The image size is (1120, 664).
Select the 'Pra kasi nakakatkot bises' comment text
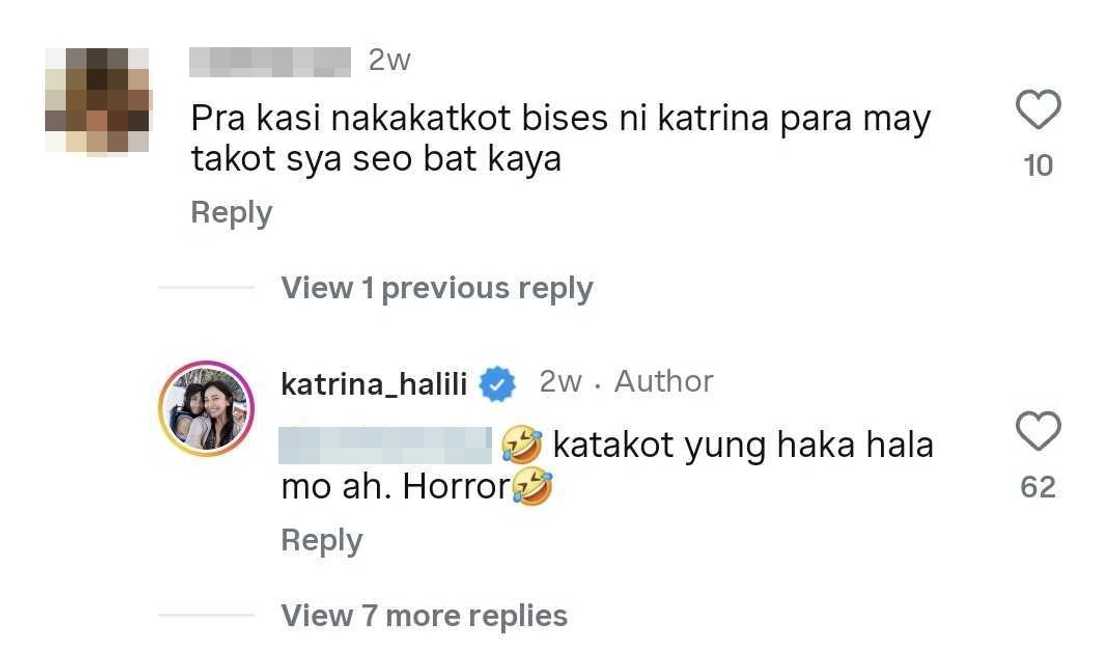(561, 139)
